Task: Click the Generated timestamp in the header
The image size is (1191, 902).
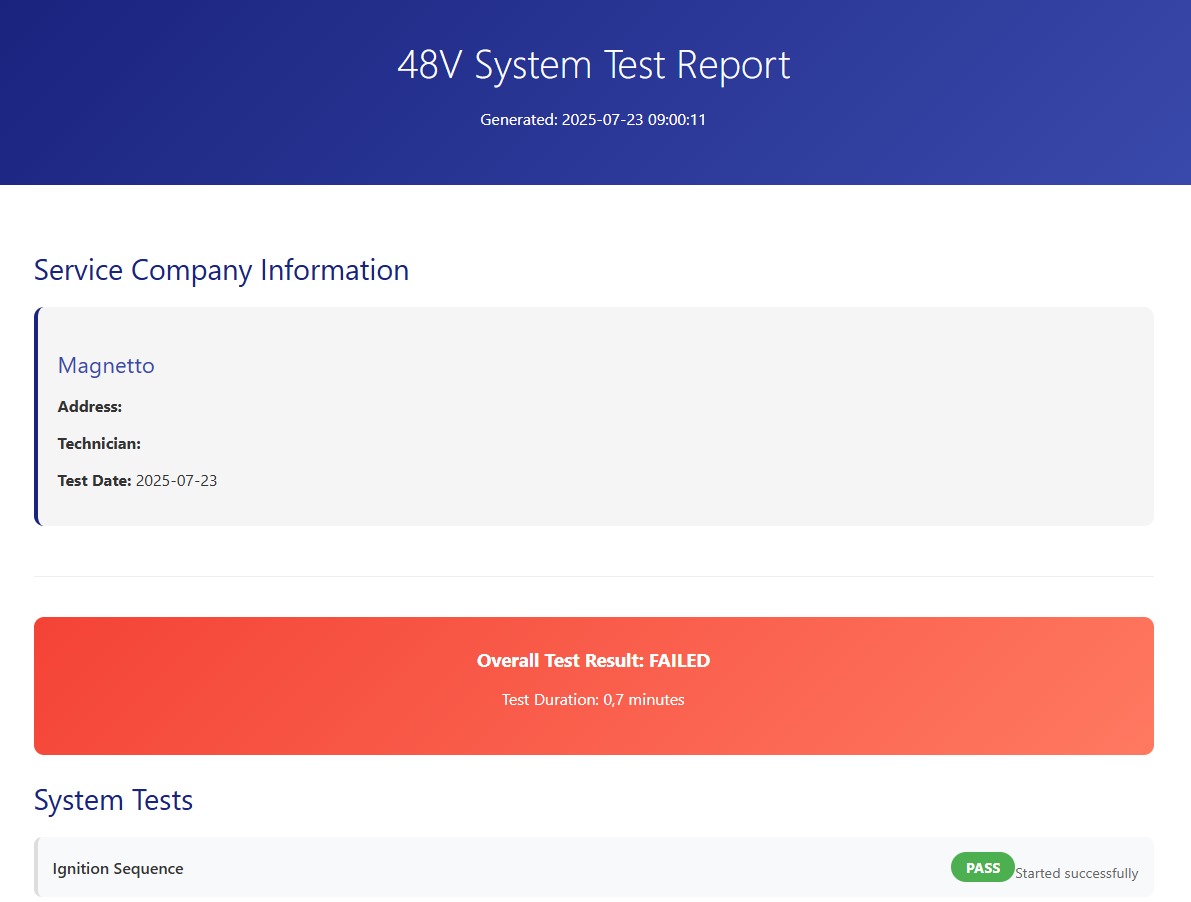Action: (x=593, y=119)
